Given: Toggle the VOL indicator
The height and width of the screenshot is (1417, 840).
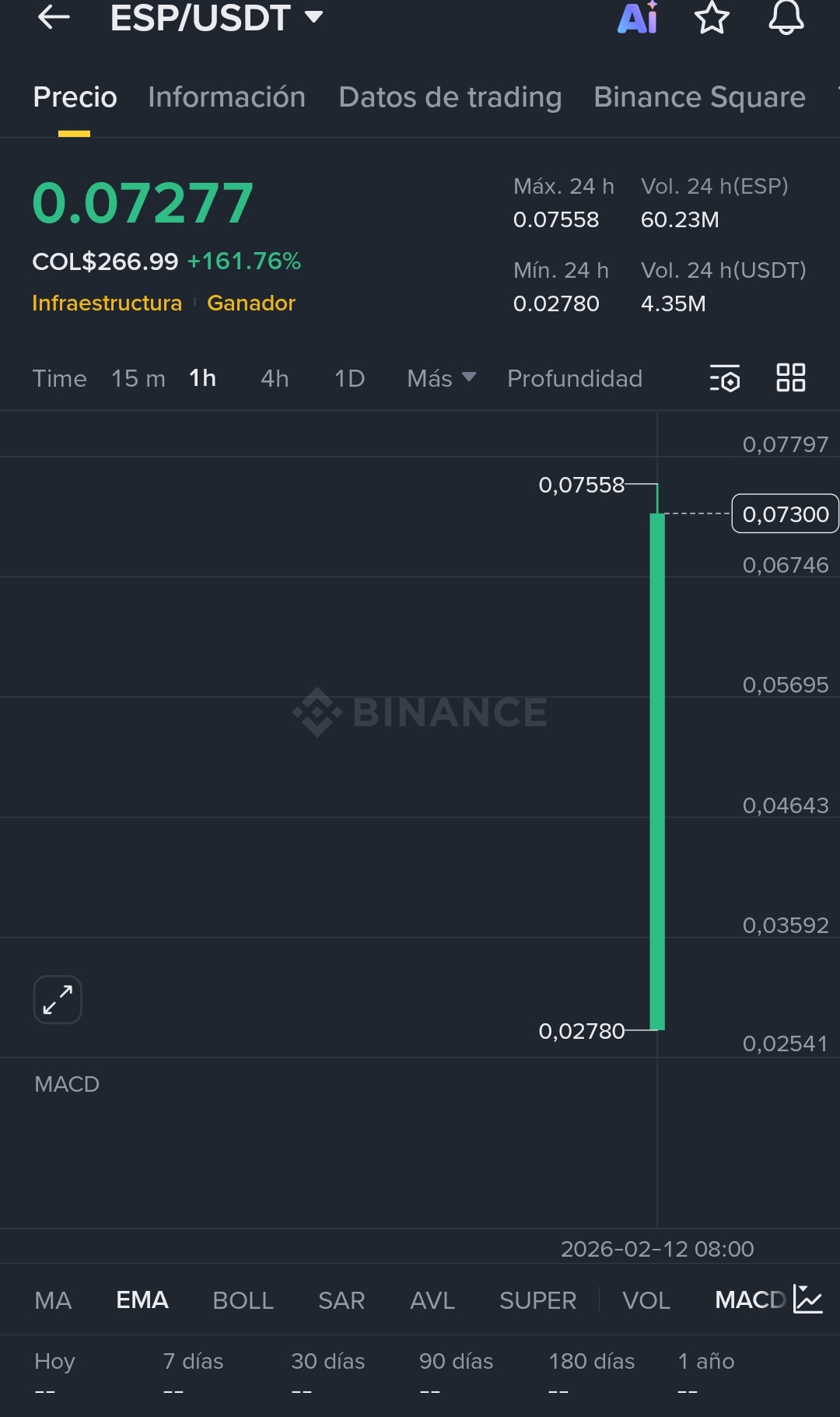Looking at the screenshot, I should click(x=646, y=1300).
